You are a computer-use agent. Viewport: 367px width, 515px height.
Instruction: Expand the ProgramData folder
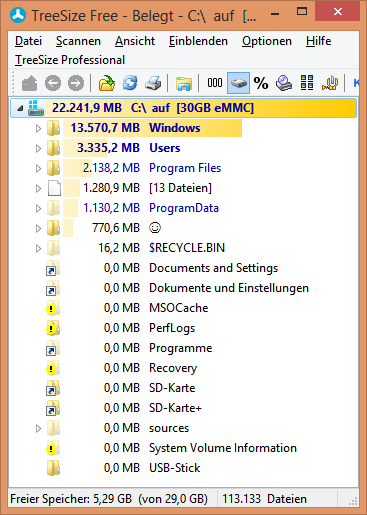click(38, 208)
